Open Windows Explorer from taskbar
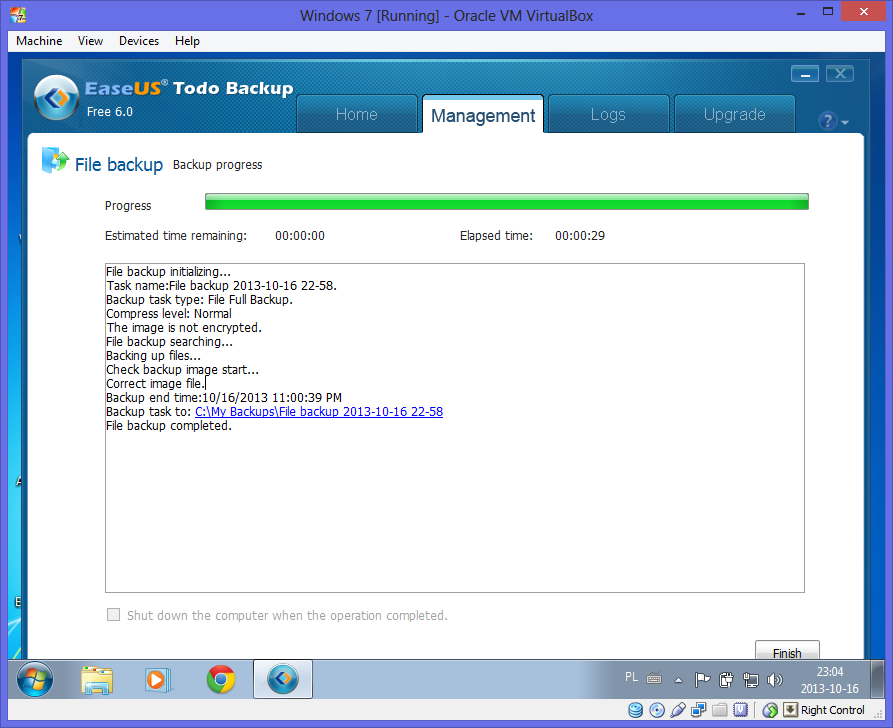This screenshot has width=893, height=728. pyautogui.click(x=97, y=680)
